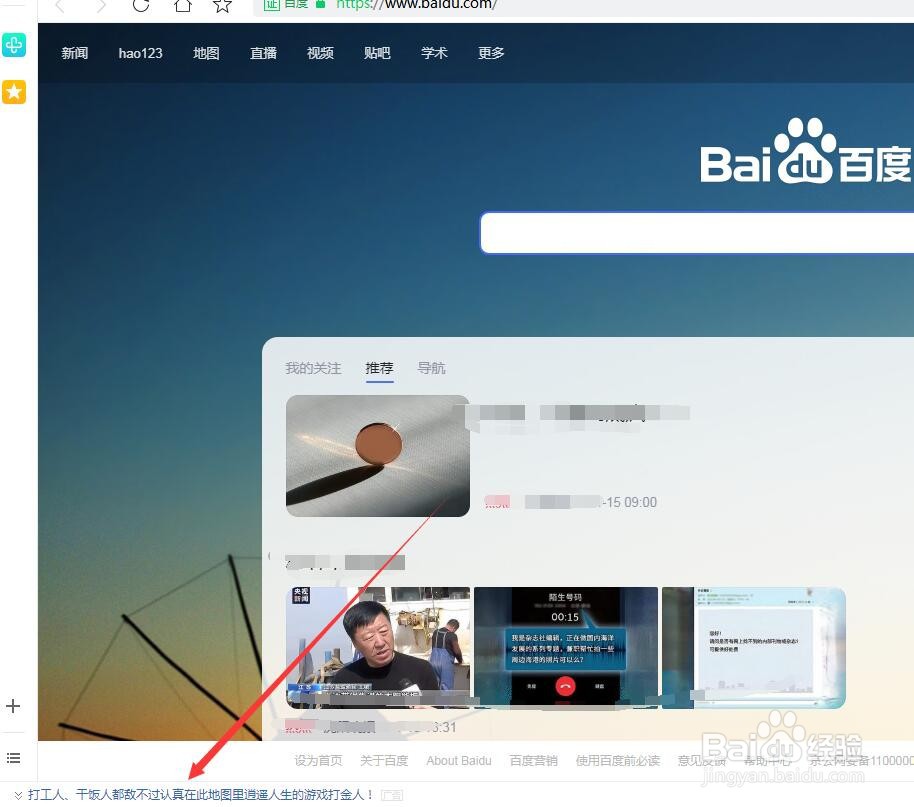914x807 pixels.
Task: Collapse the bottom news ticker chevron
Action: [18, 795]
